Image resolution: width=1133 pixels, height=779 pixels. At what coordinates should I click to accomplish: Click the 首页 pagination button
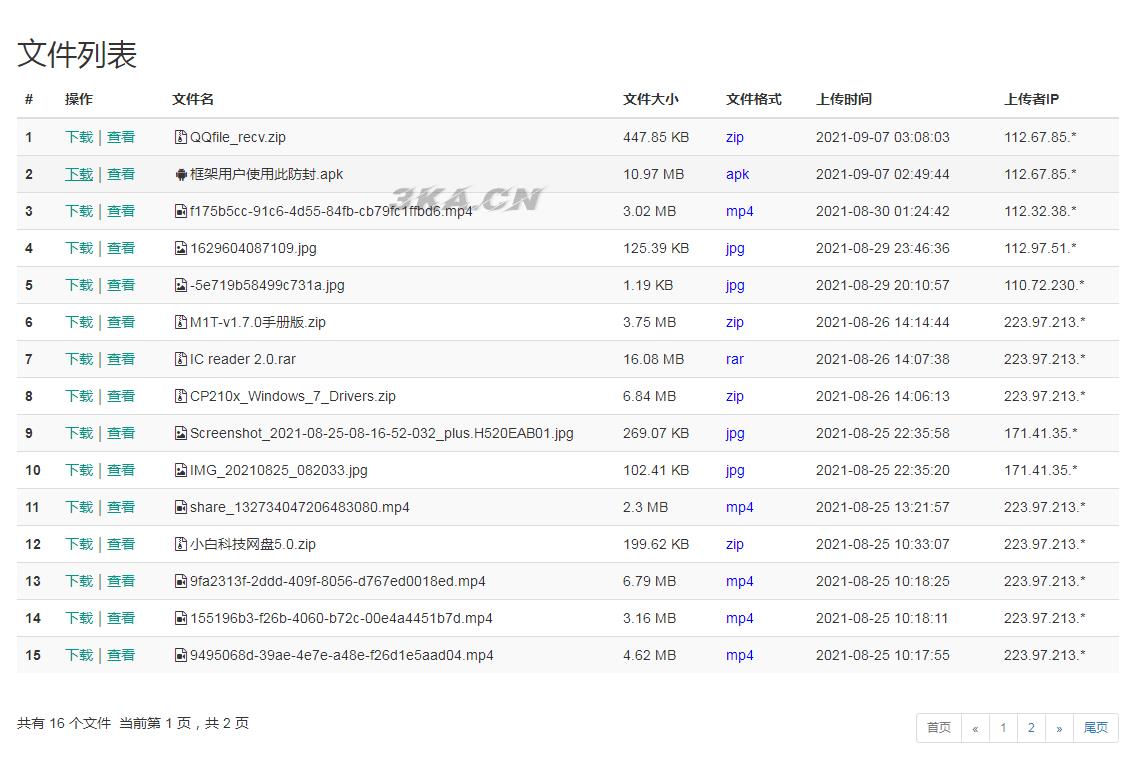tap(937, 728)
